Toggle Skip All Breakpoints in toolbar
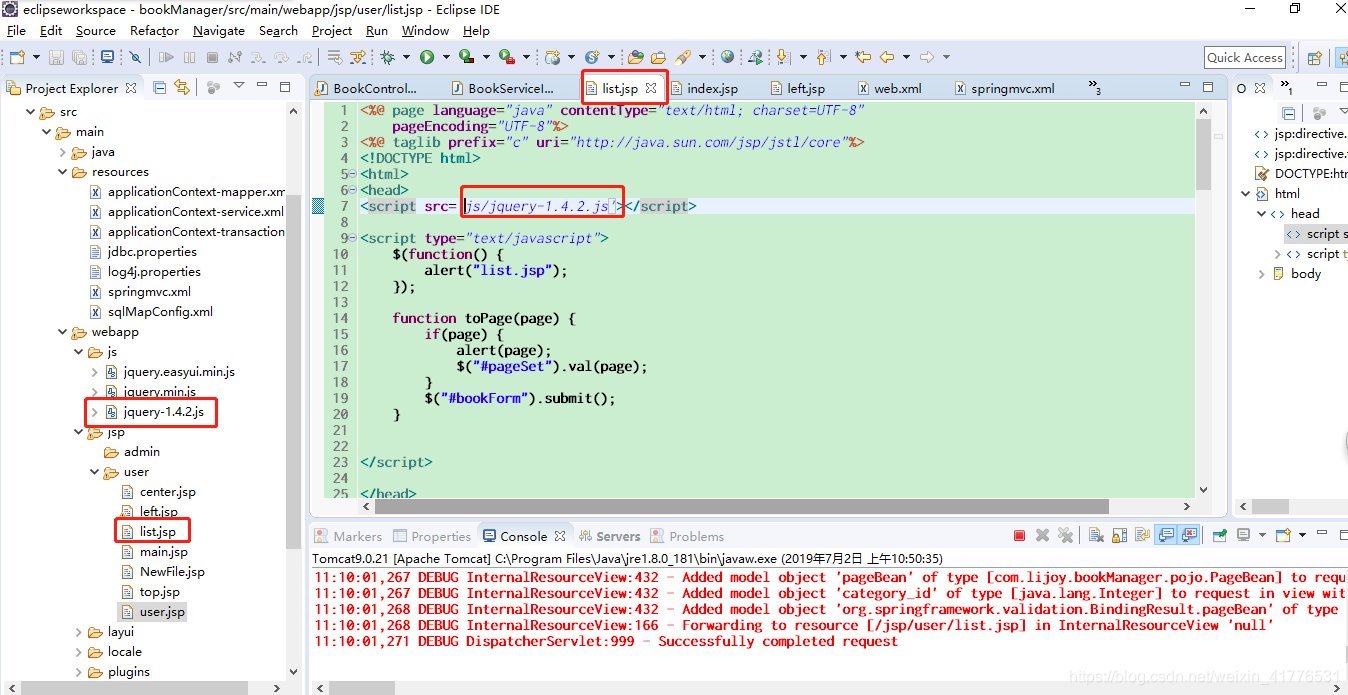1348x695 pixels. [x=135, y=57]
